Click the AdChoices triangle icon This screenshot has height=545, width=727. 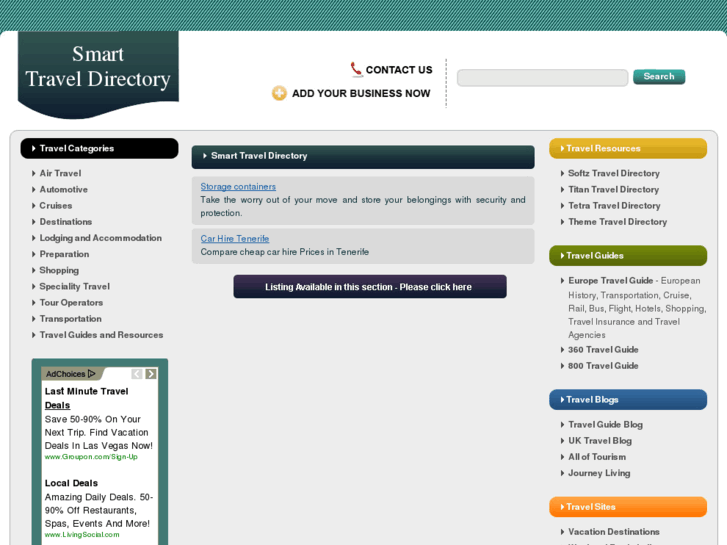click(91, 373)
